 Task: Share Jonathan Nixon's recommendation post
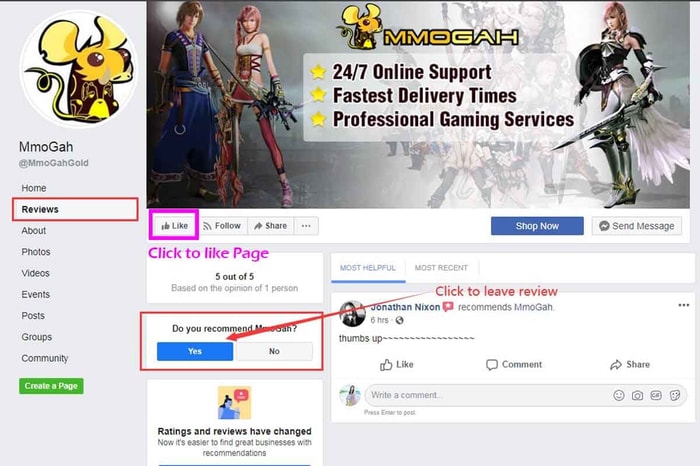(629, 365)
